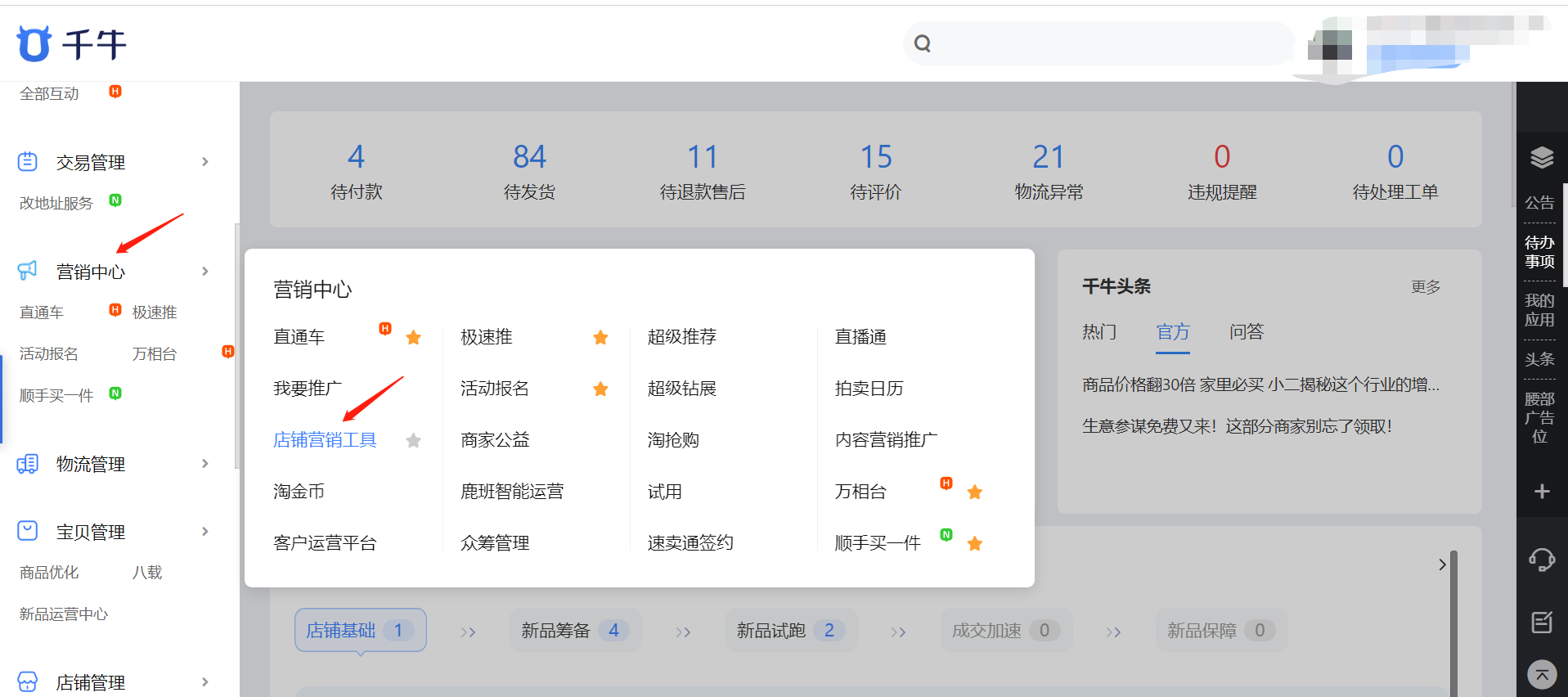Select the 店铺基础 stage tab
This screenshot has width=1568, height=697.
(360, 630)
